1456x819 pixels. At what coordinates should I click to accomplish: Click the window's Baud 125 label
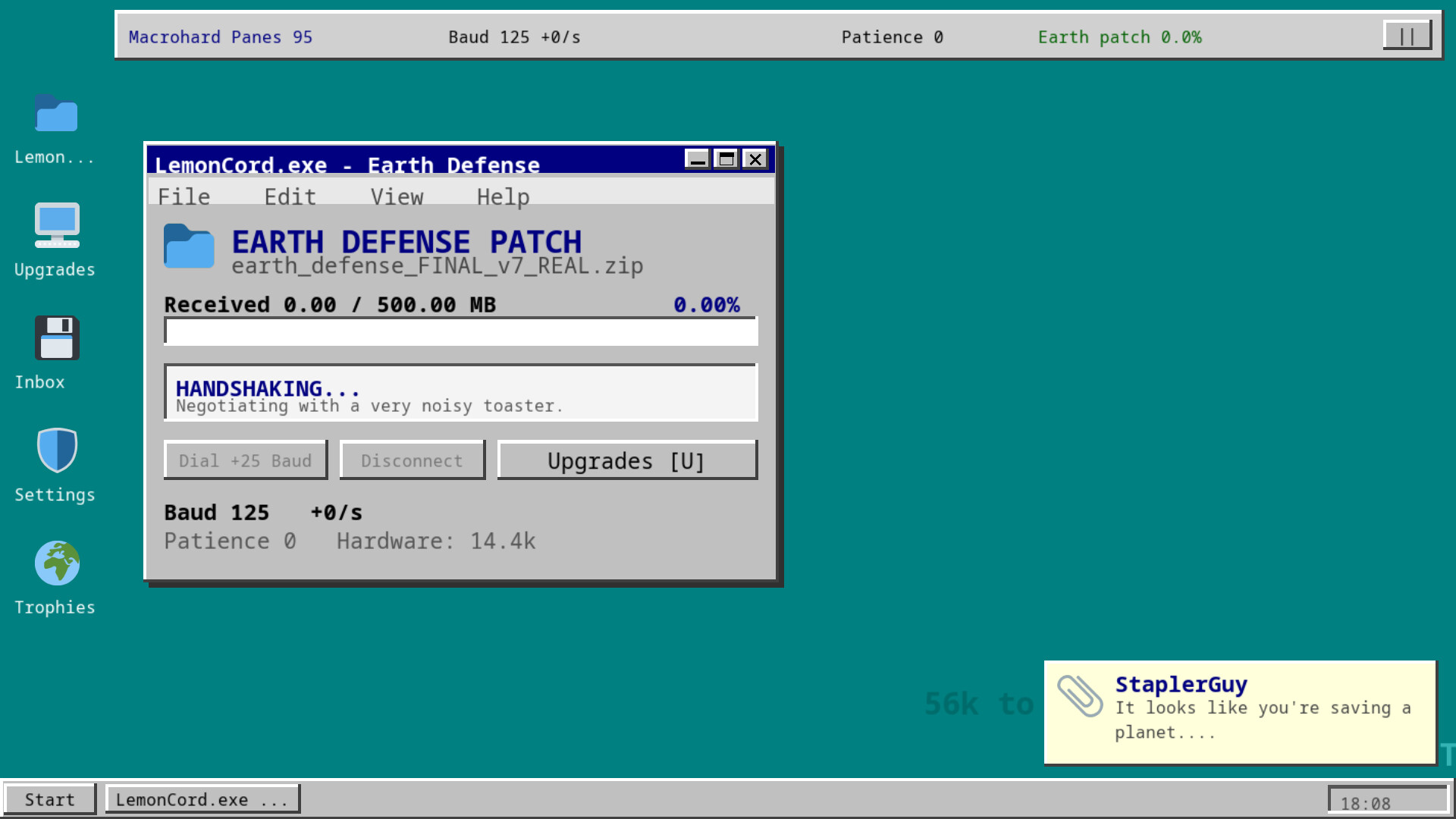(216, 513)
